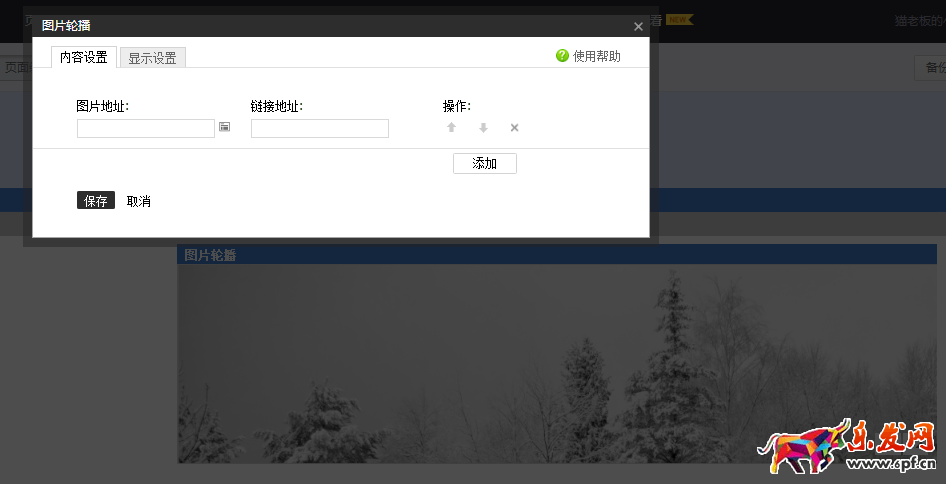Move the row up with the up arrow
Image resolution: width=946 pixels, height=484 pixels.
[x=451, y=128]
